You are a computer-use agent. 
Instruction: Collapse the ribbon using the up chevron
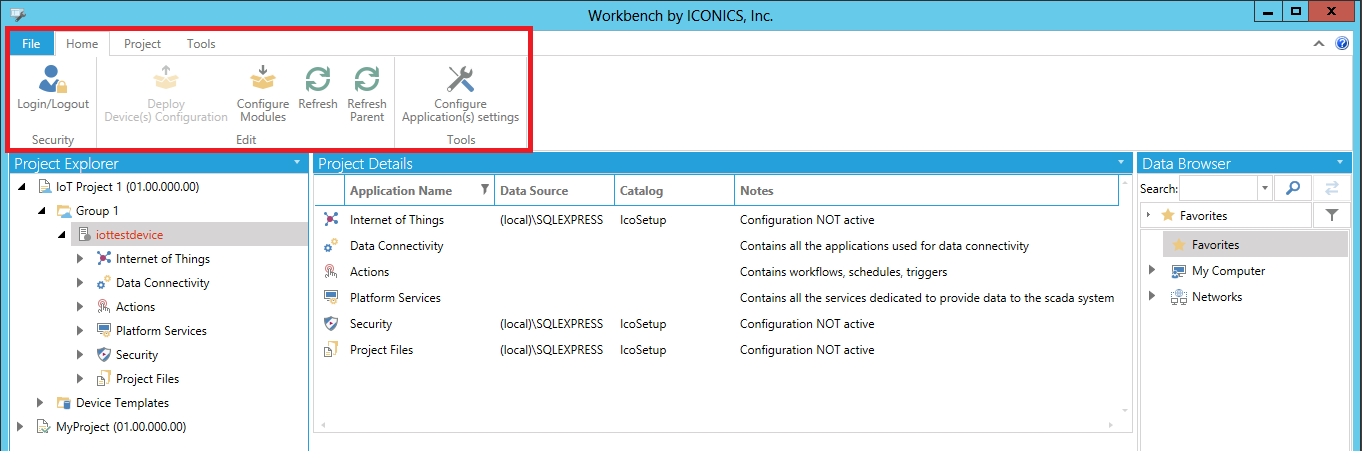[x=1319, y=43]
